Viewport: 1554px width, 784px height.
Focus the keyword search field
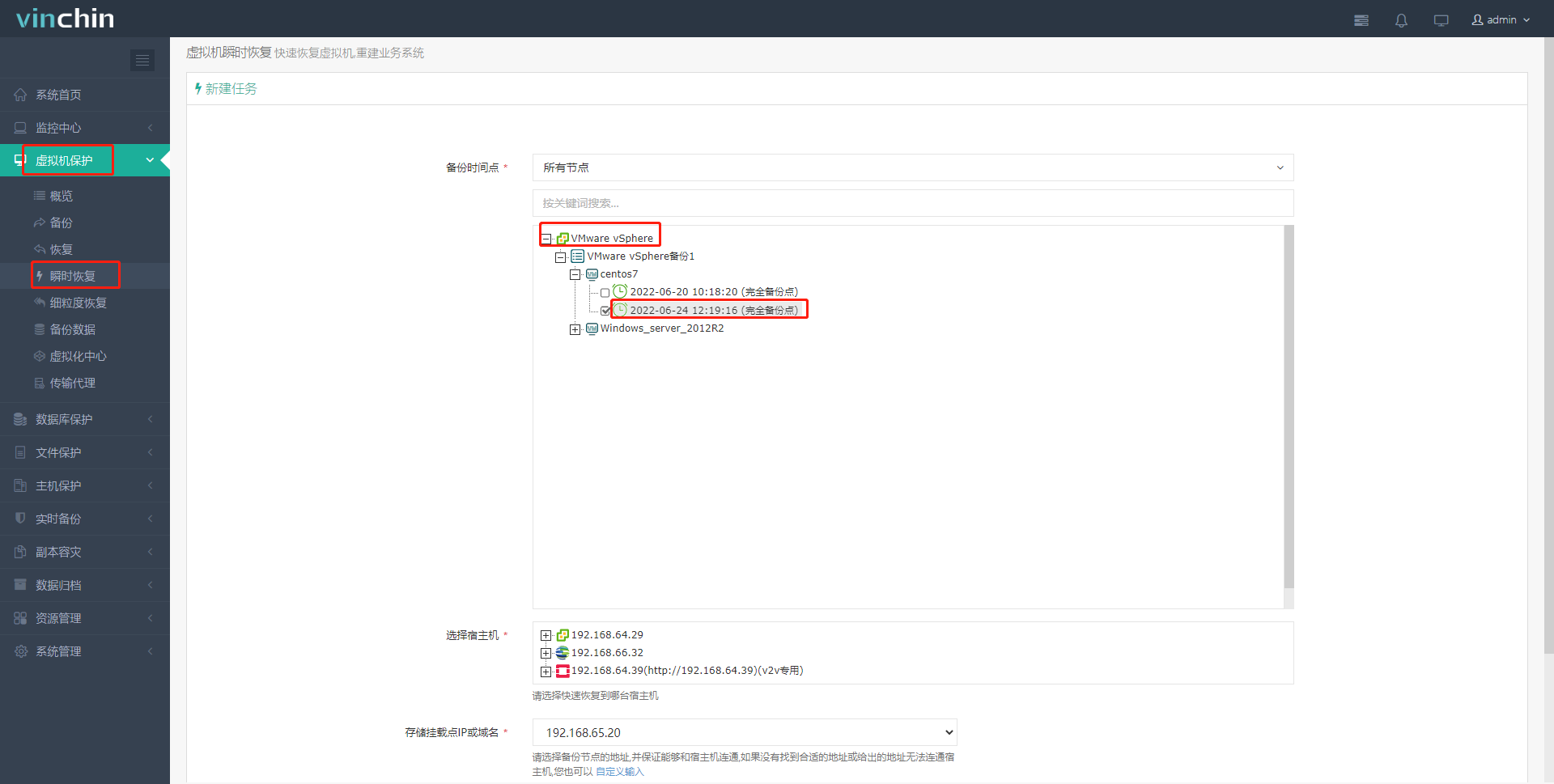(913, 203)
